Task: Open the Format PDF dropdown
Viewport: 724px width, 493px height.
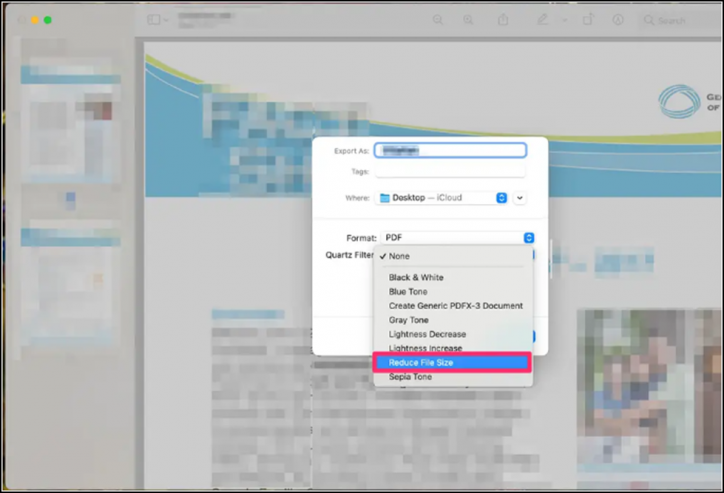Action: 458,238
